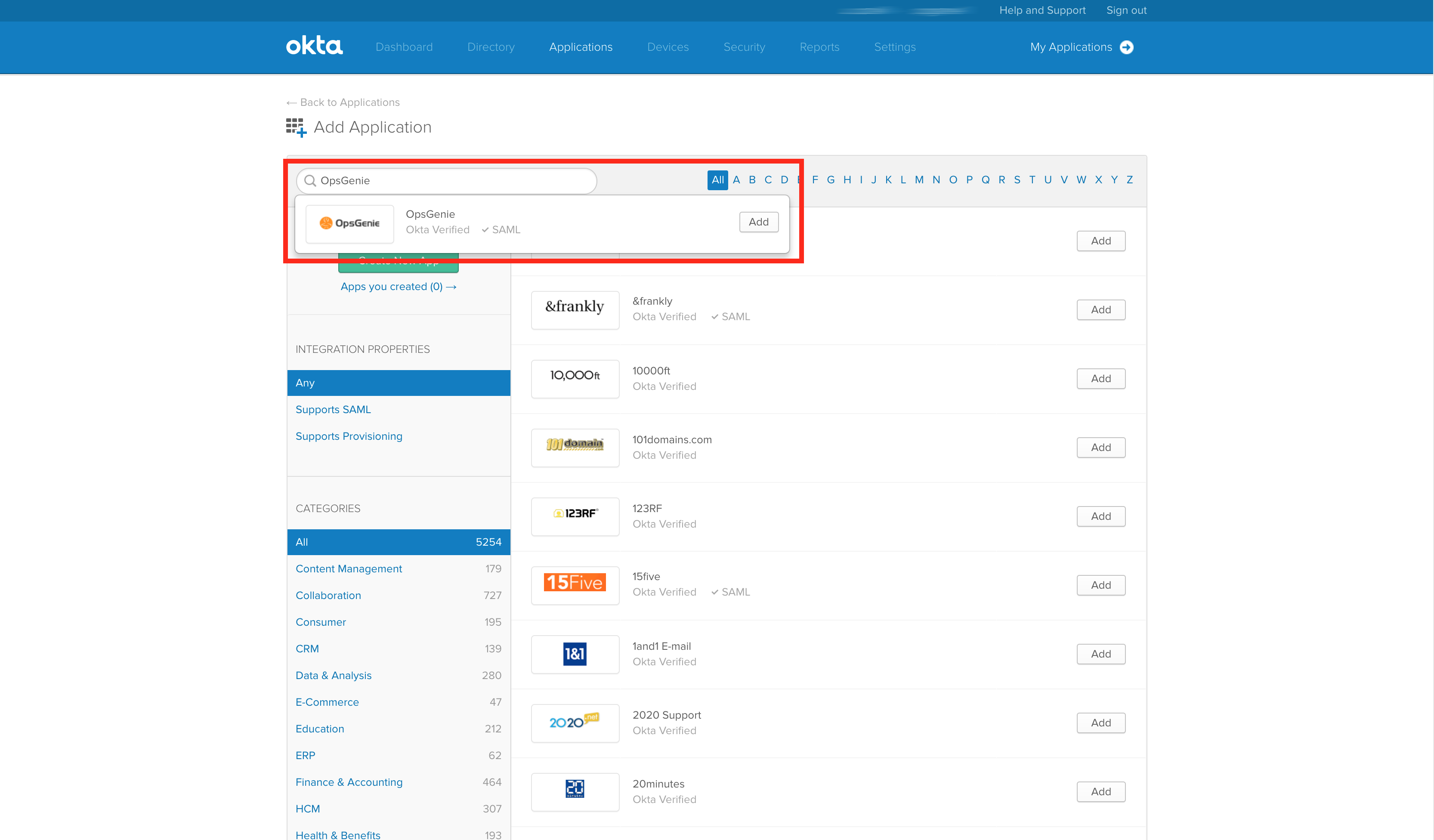The width and height of the screenshot is (1434, 840).
Task: Click the &frankly app logo
Action: point(575,309)
